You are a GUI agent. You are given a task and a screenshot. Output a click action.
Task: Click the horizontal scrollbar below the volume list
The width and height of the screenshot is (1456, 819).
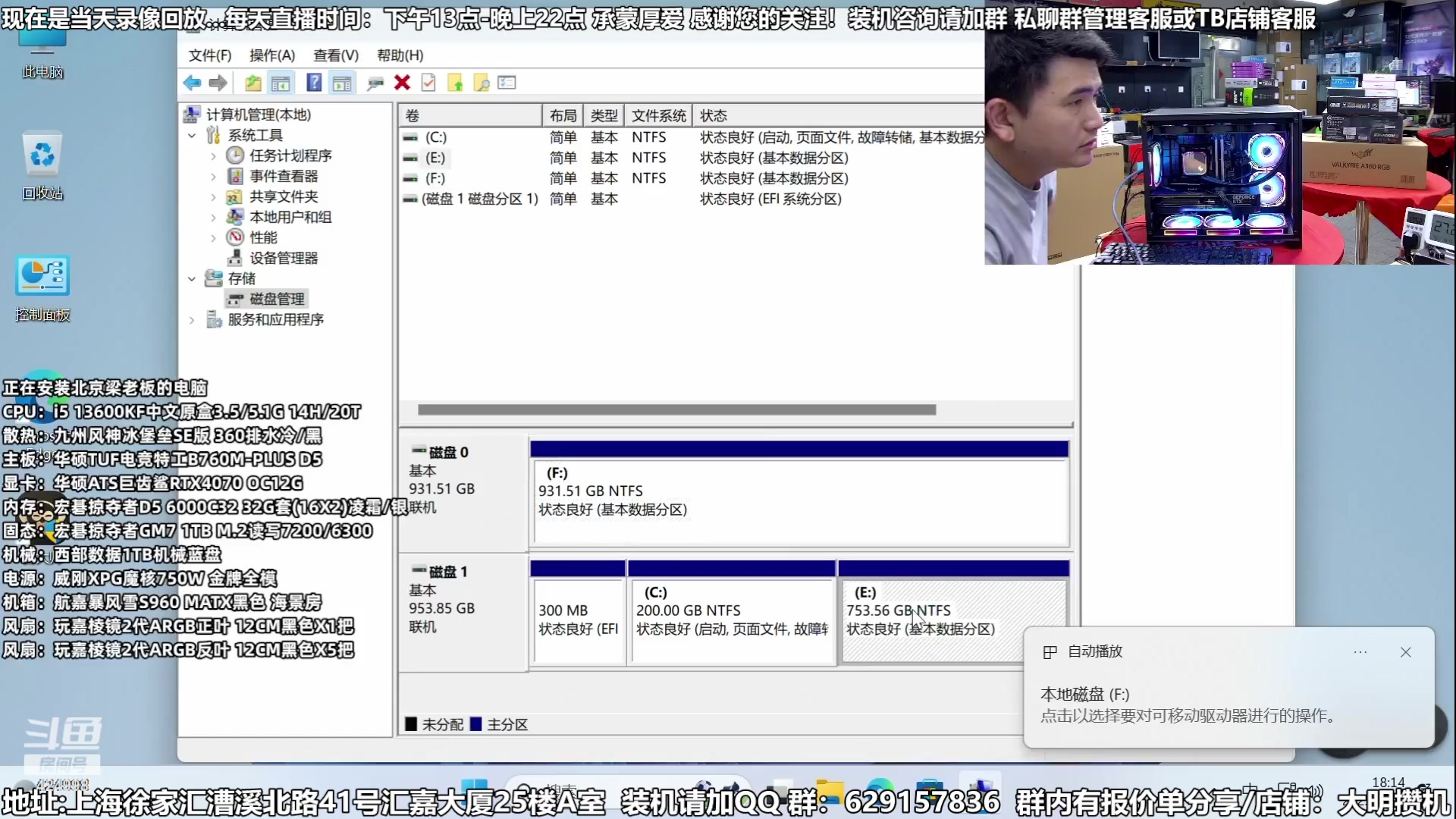[x=676, y=409]
